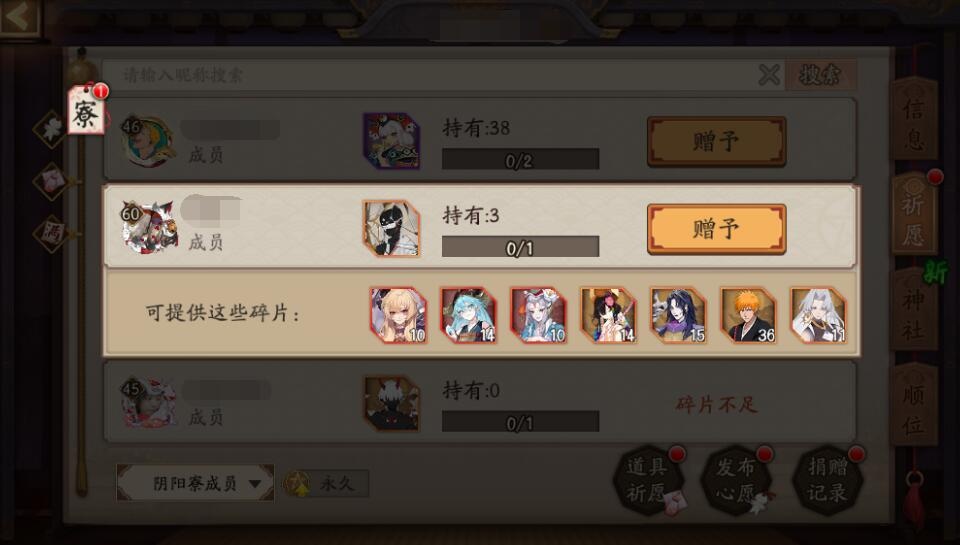Click the back arrow icon
Screen dimensions: 960x545
(x=20, y=18)
